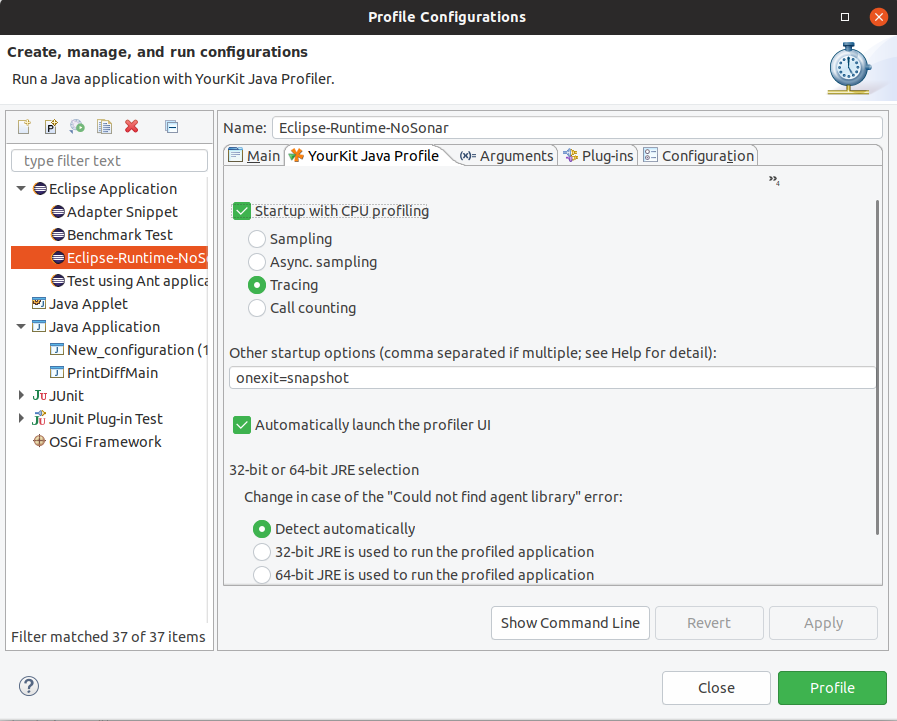Duplicate the selected launch configuration
Viewport: 897px width, 721px height.
point(104,126)
